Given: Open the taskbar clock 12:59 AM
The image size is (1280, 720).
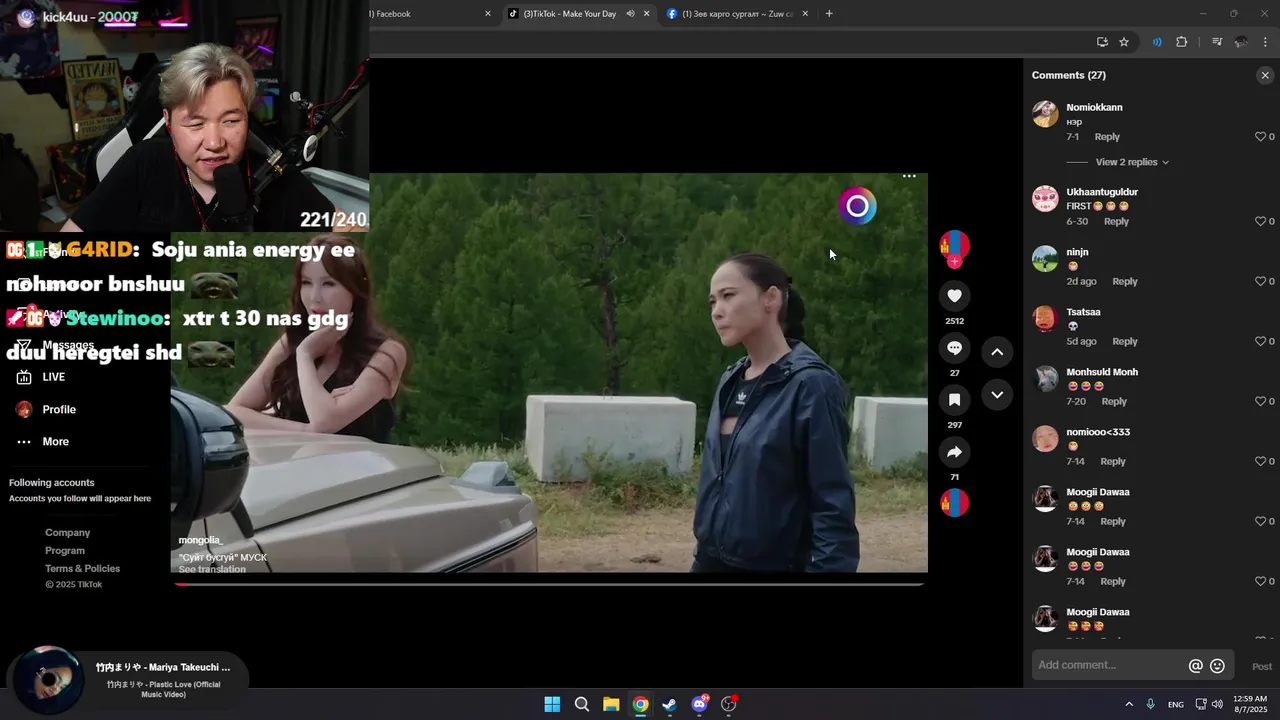Looking at the screenshot, I should click(1250, 704).
